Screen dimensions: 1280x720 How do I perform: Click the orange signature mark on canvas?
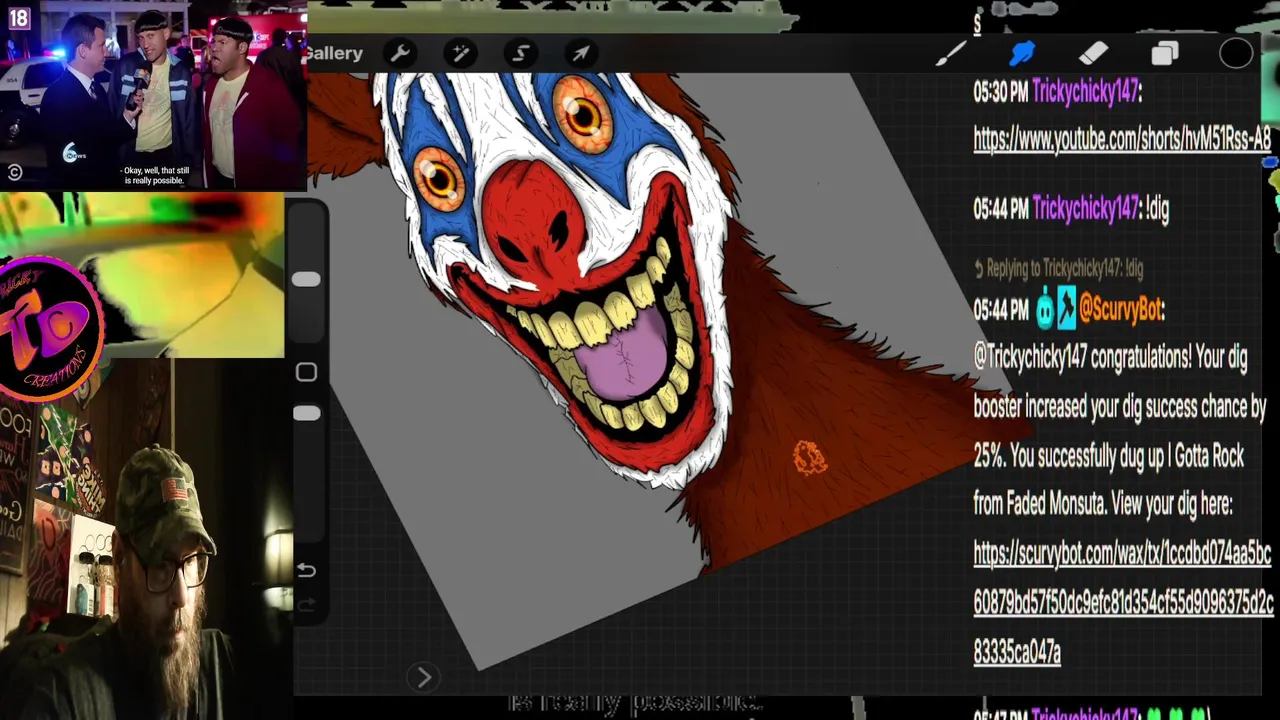[810, 458]
